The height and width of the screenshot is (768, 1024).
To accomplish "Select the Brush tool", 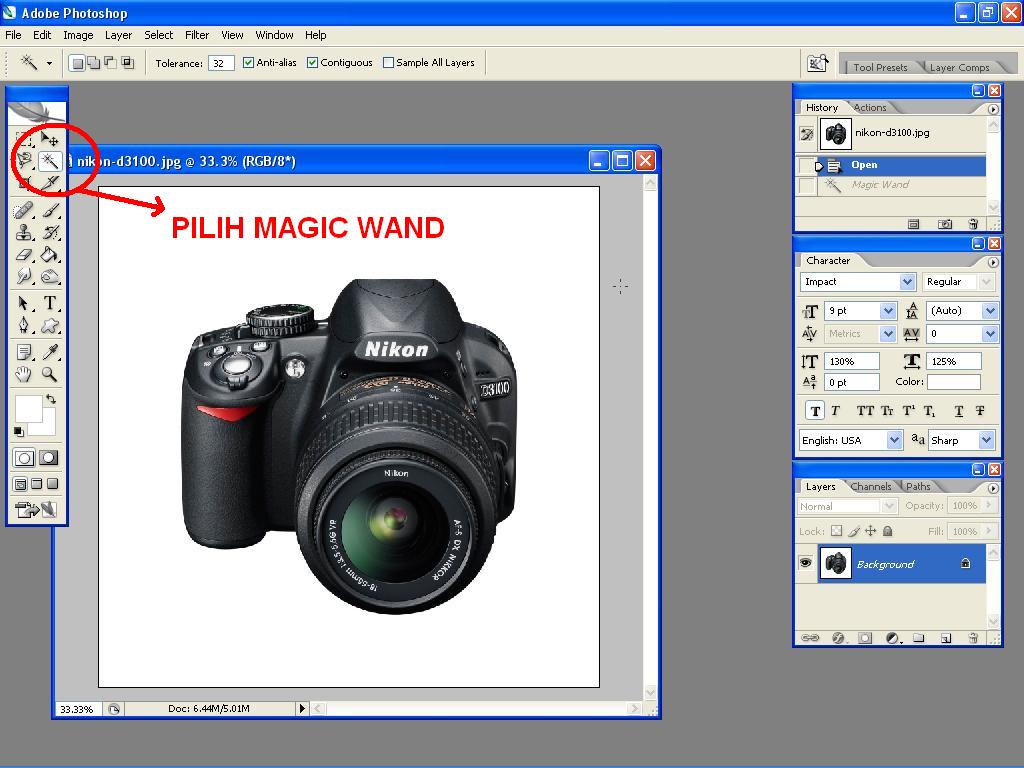I will 50,210.
